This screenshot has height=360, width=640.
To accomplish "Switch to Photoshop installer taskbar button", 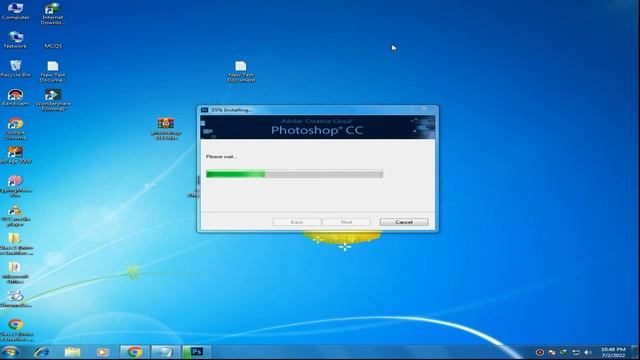I will 197,352.
